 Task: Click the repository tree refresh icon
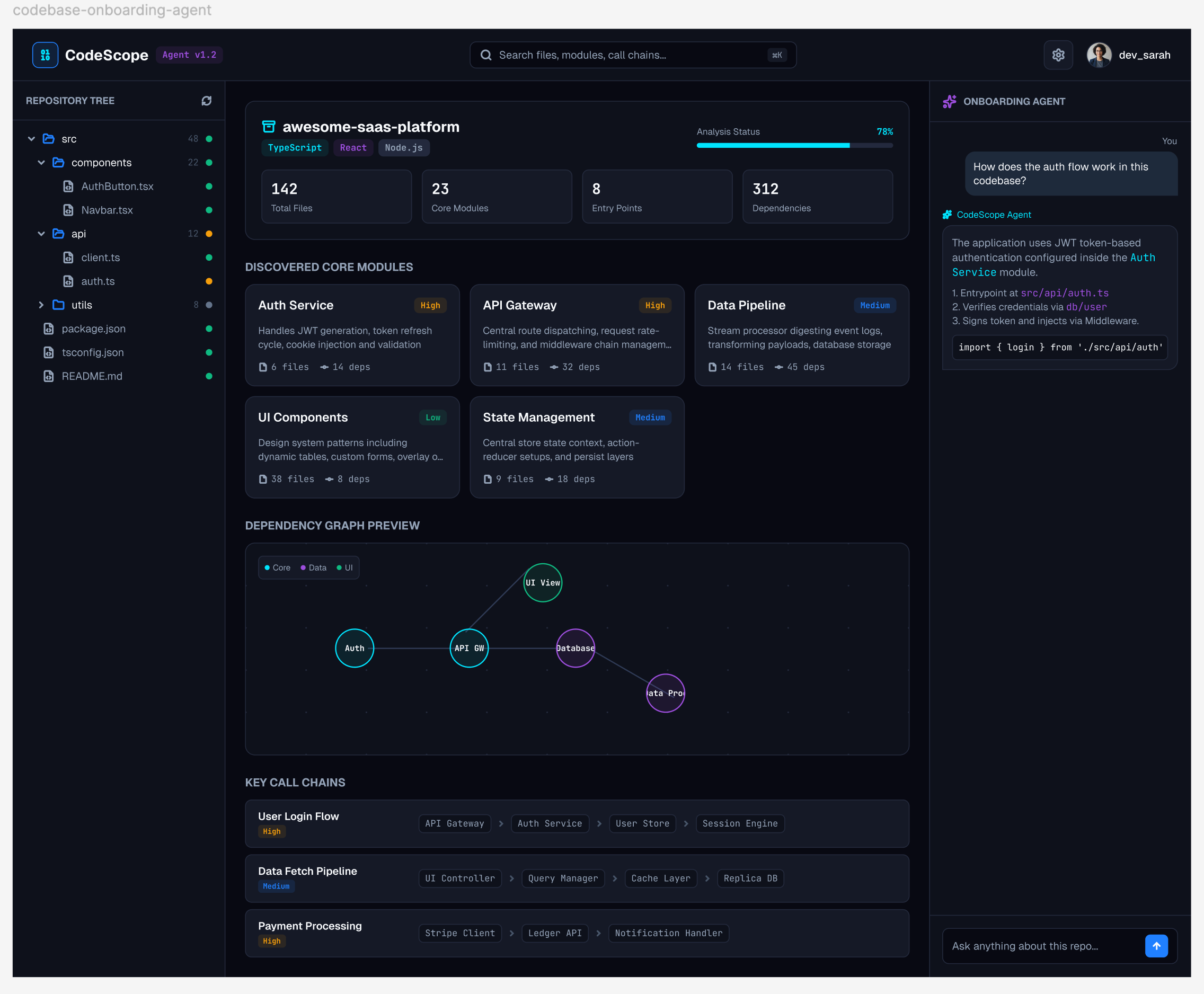click(207, 101)
